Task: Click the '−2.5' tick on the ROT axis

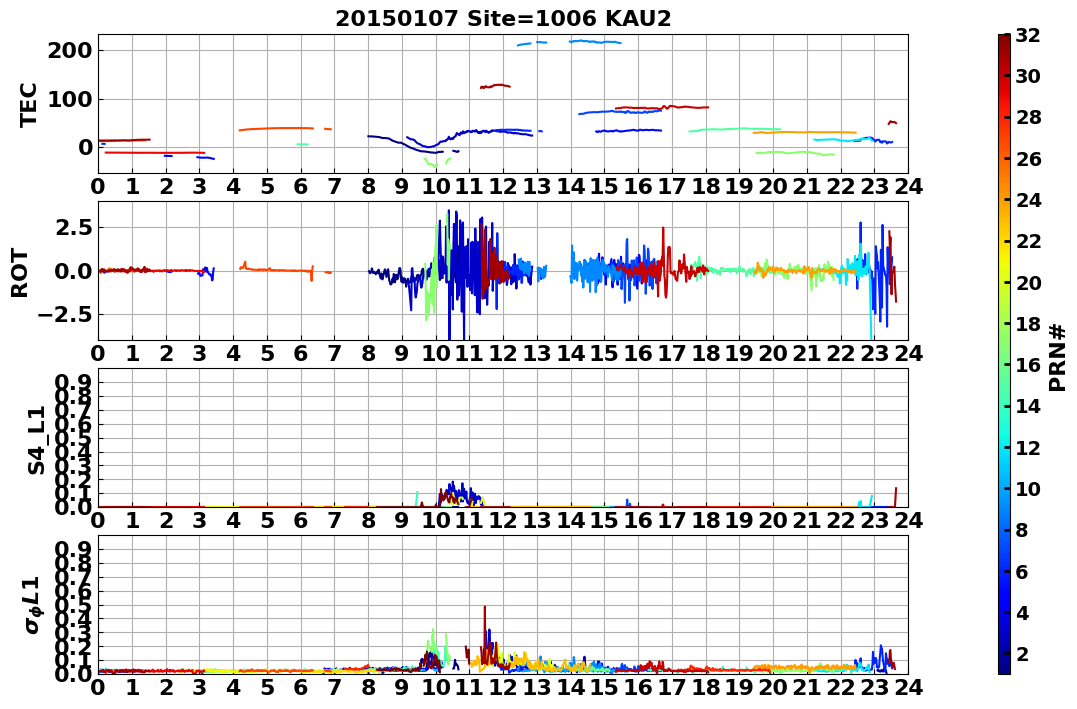Action: pos(67,315)
